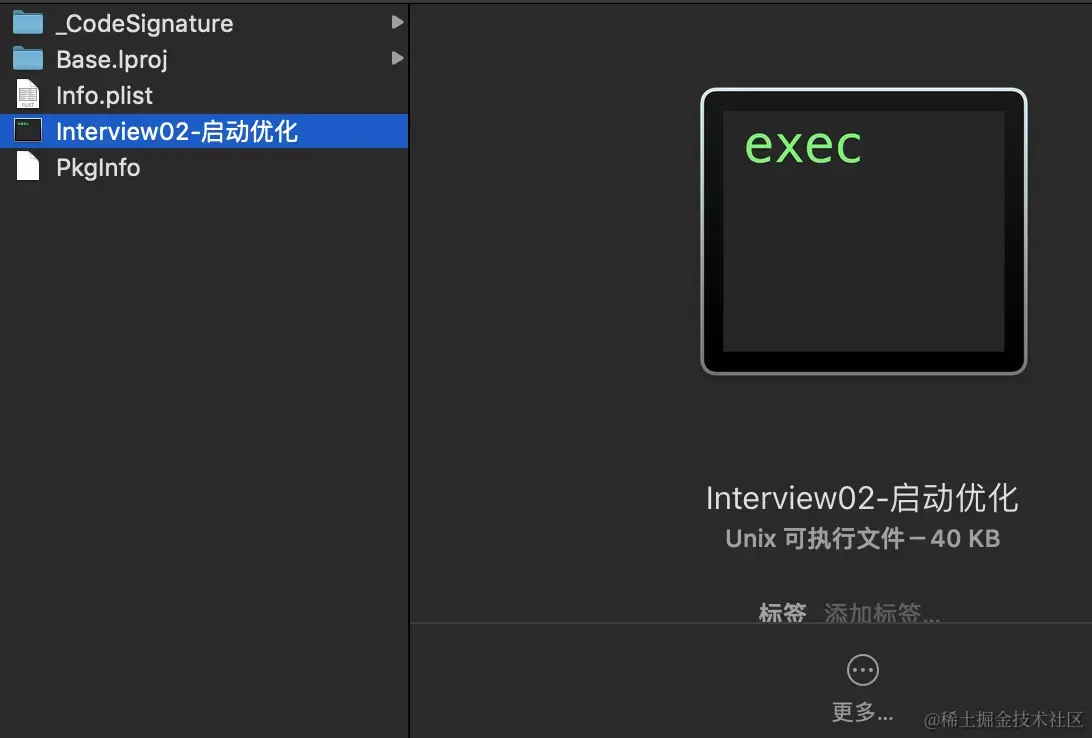
Task: Select the Info.plist row
Action: tap(105, 94)
